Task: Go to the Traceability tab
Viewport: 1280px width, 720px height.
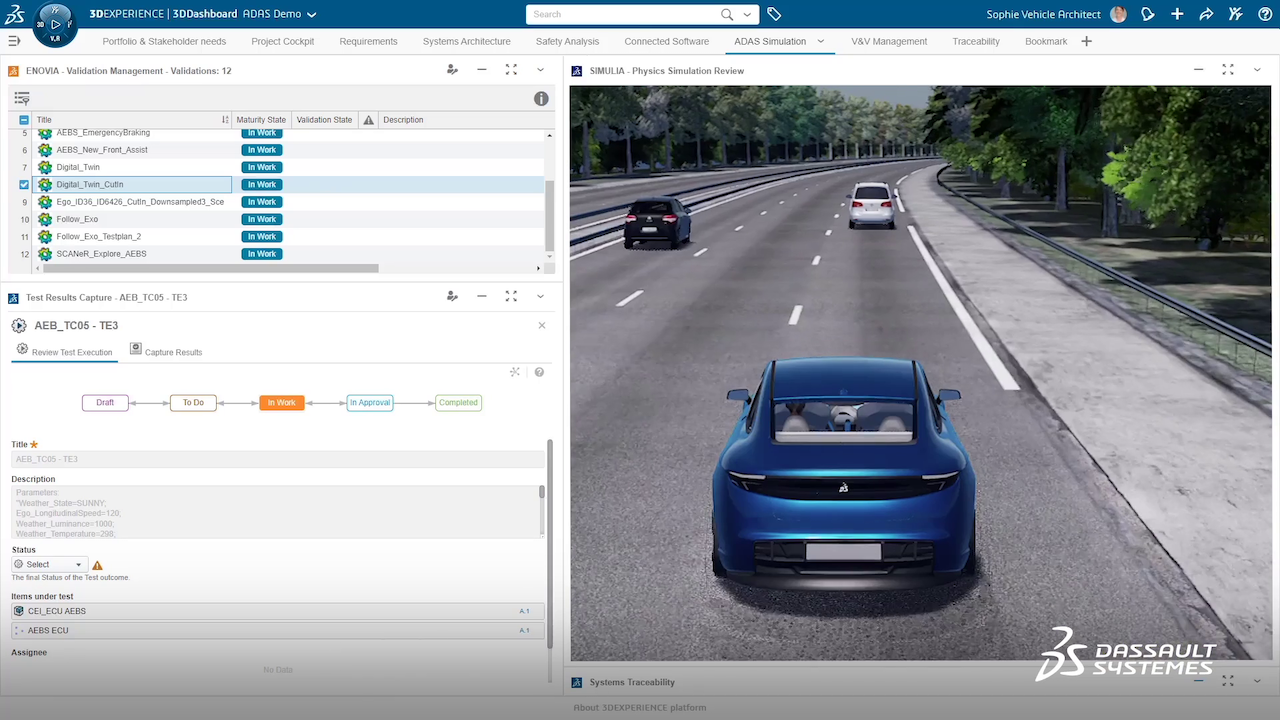Action: (976, 41)
